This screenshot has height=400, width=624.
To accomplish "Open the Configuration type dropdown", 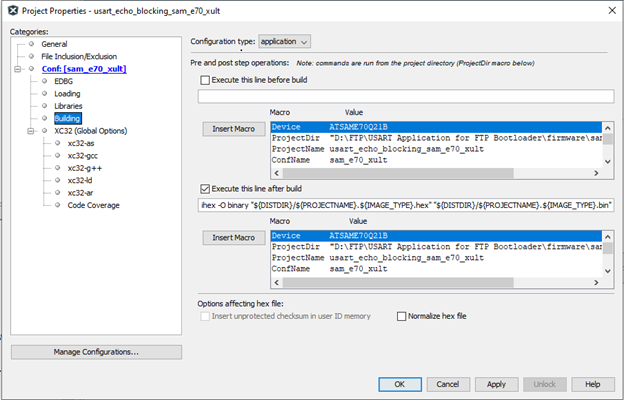I will coord(285,41).
